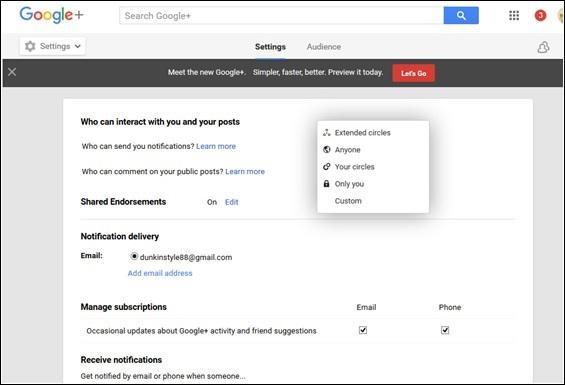The height and width of the screenshot is (385, 565).
Task: Open the Google apps grid icon
Action: (514, 16)
